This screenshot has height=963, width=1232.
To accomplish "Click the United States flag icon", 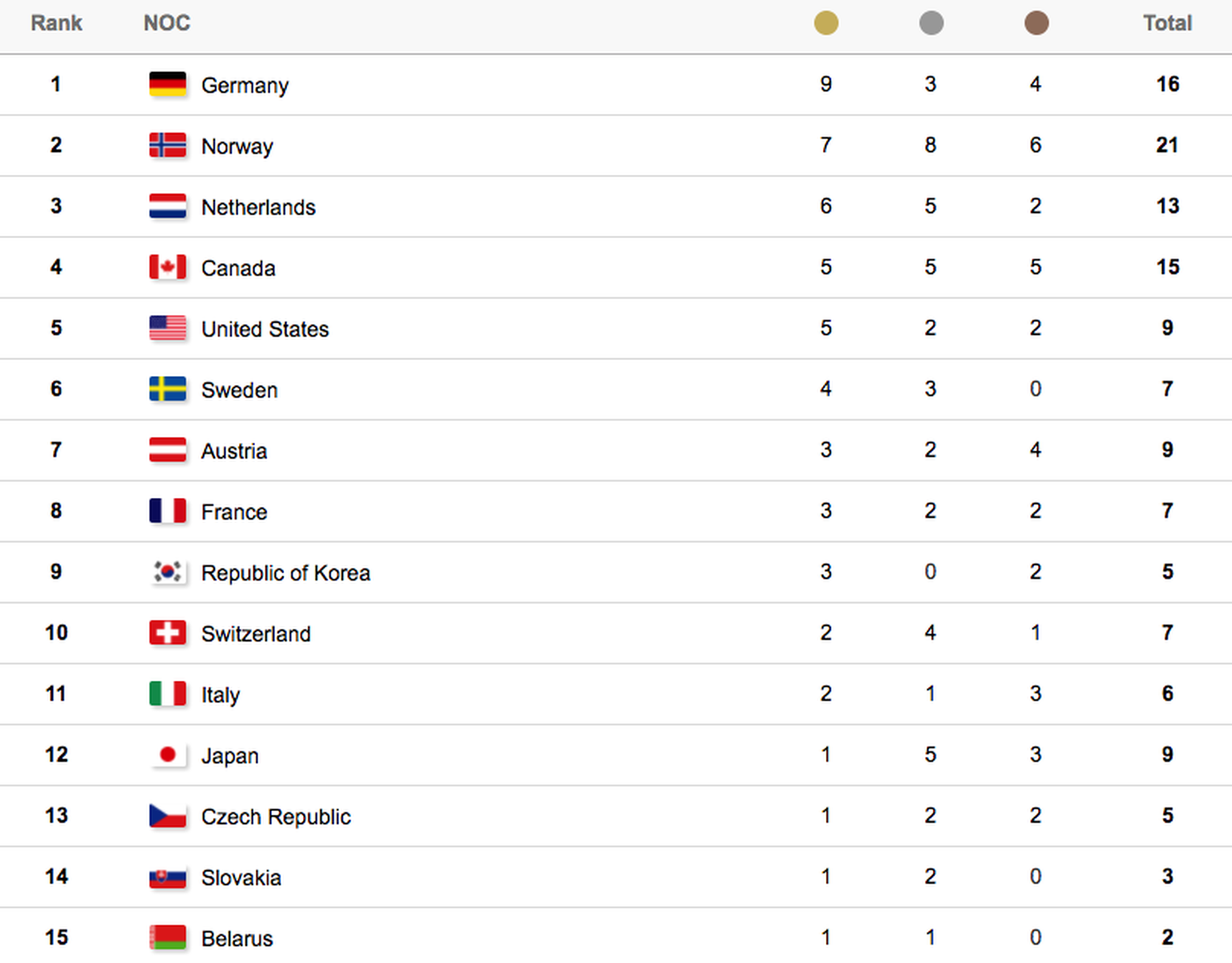I will (x=168, y=328).
